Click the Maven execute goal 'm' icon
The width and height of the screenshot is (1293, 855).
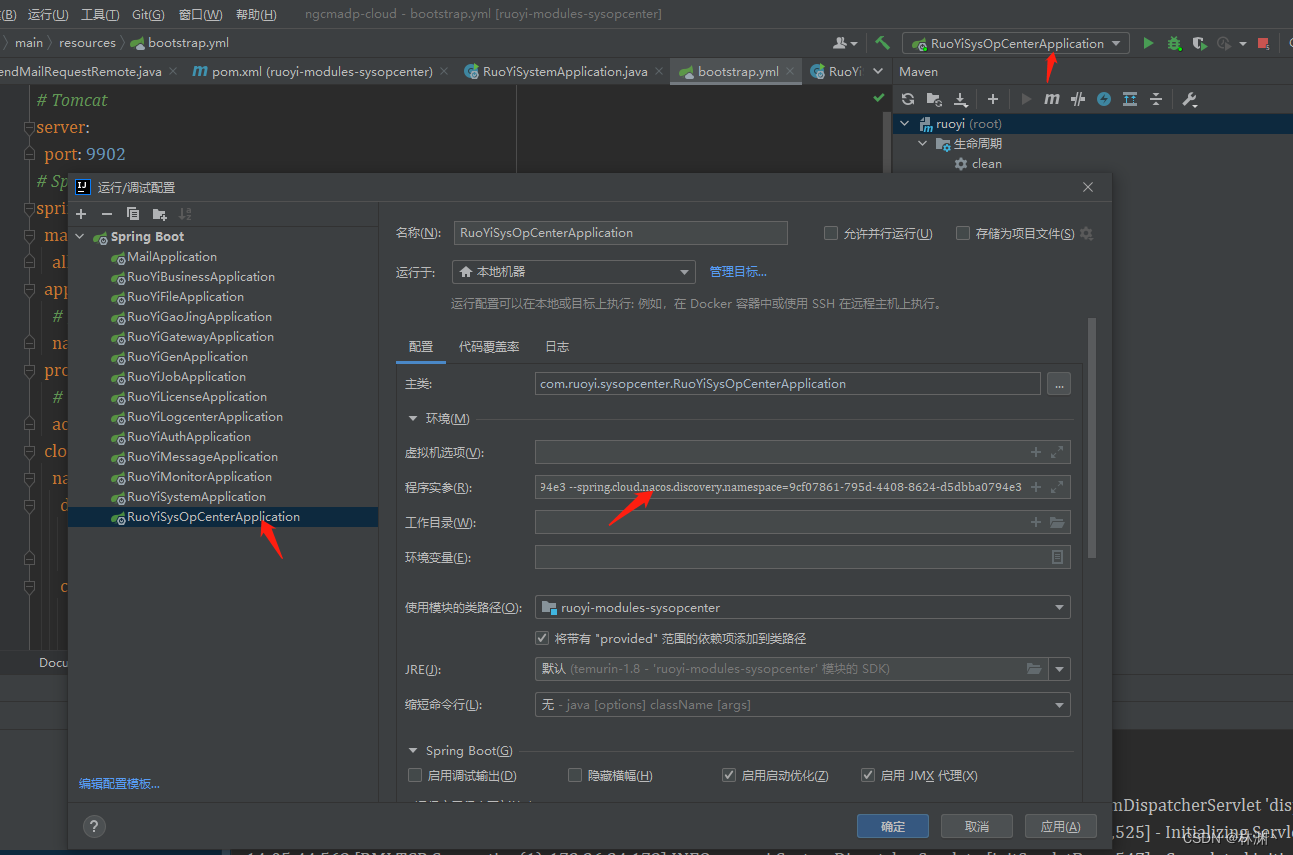tap(1052, 99)
